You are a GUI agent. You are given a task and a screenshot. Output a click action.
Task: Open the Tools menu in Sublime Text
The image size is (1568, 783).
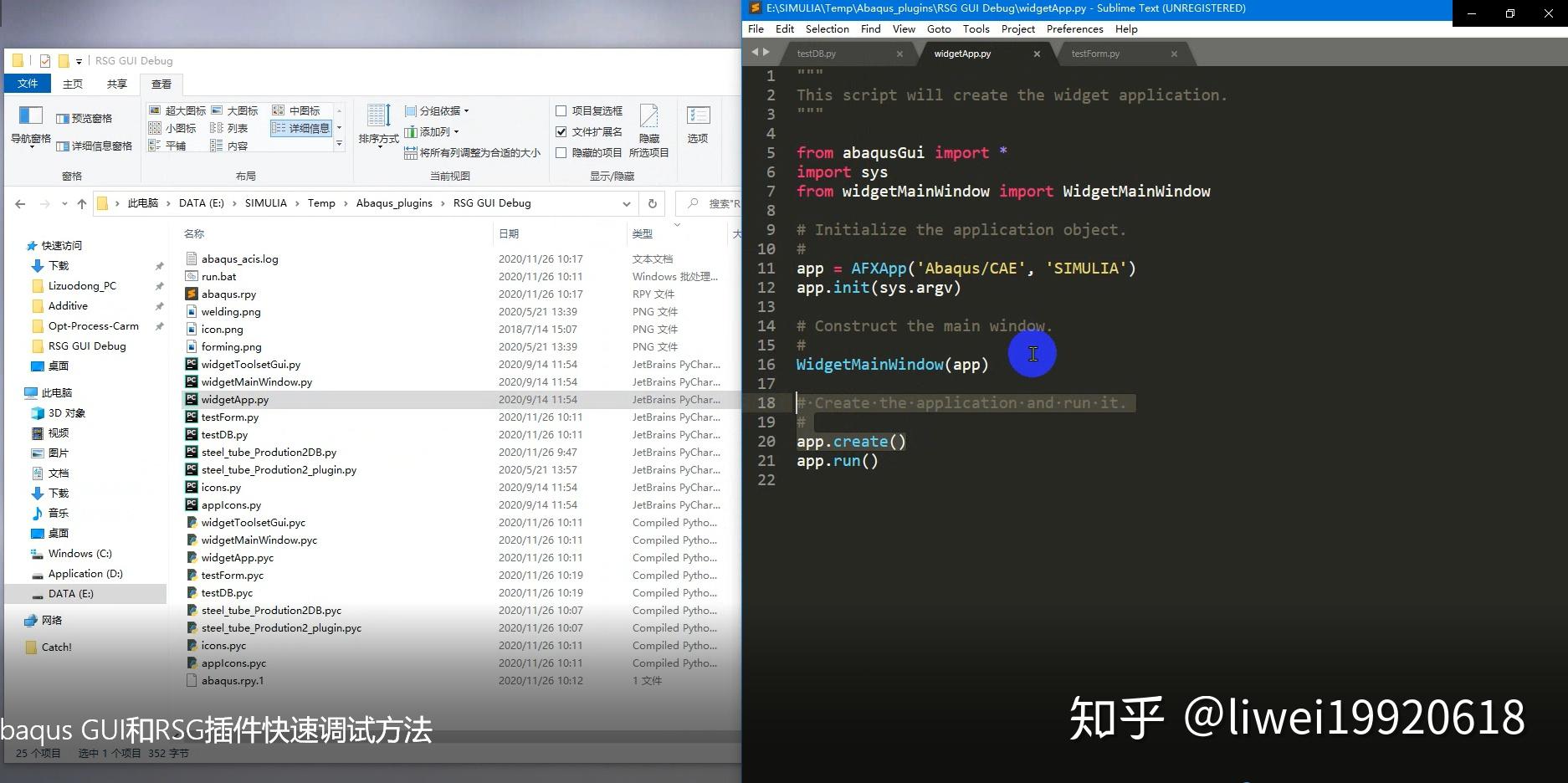pyautogui.click(x=976, y=28)
